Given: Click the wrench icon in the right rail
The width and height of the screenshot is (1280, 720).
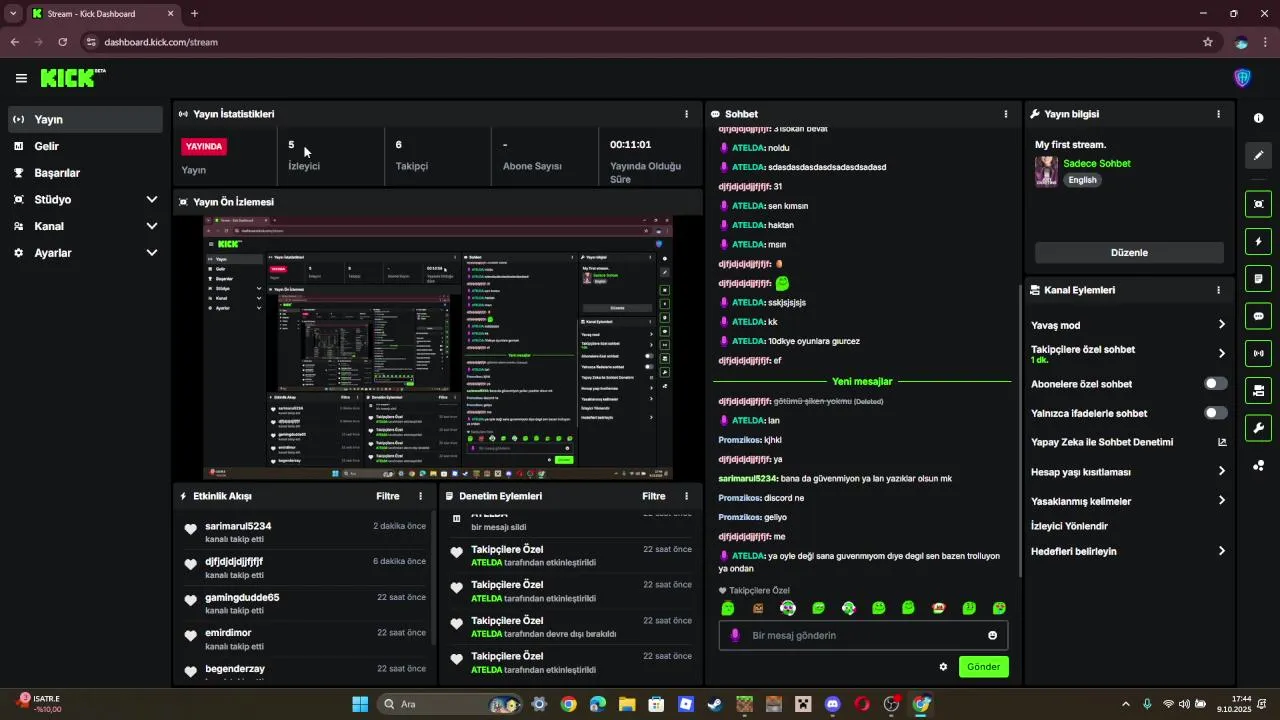Looking at the screenshot, I should pyautogui.click(x=1258, y=428).
